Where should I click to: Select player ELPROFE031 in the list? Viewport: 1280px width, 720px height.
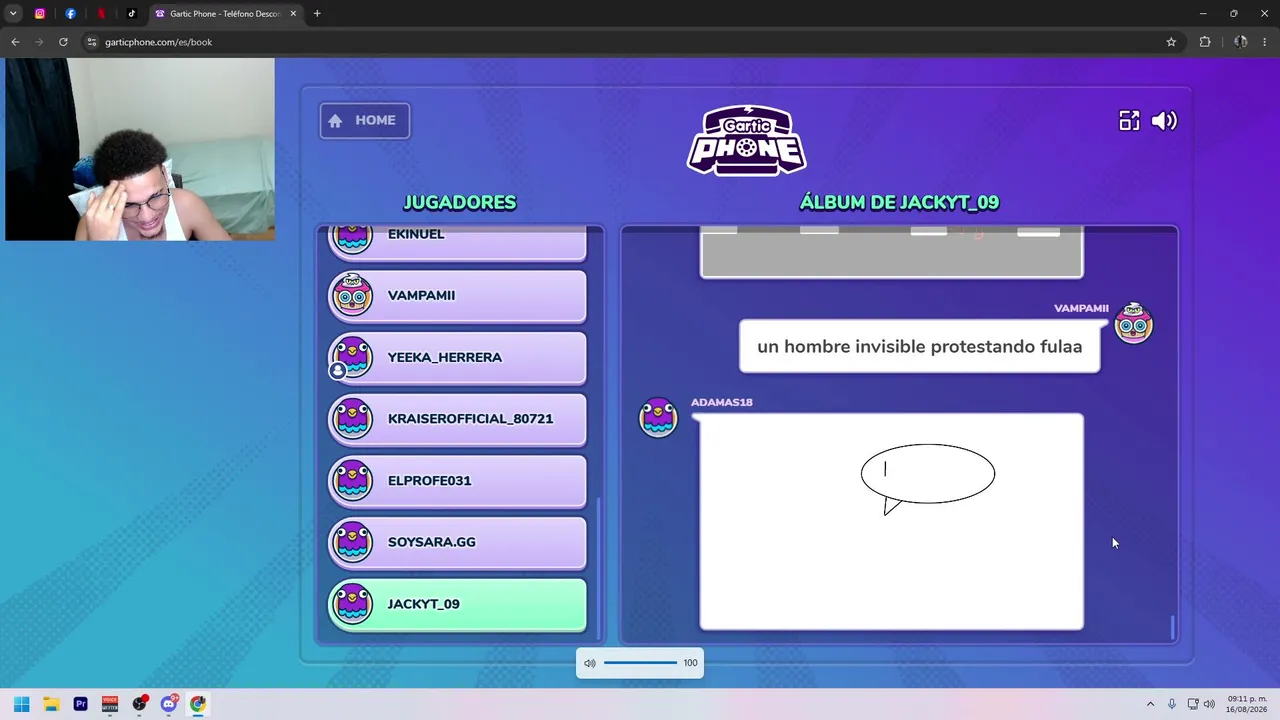(457, 481)
